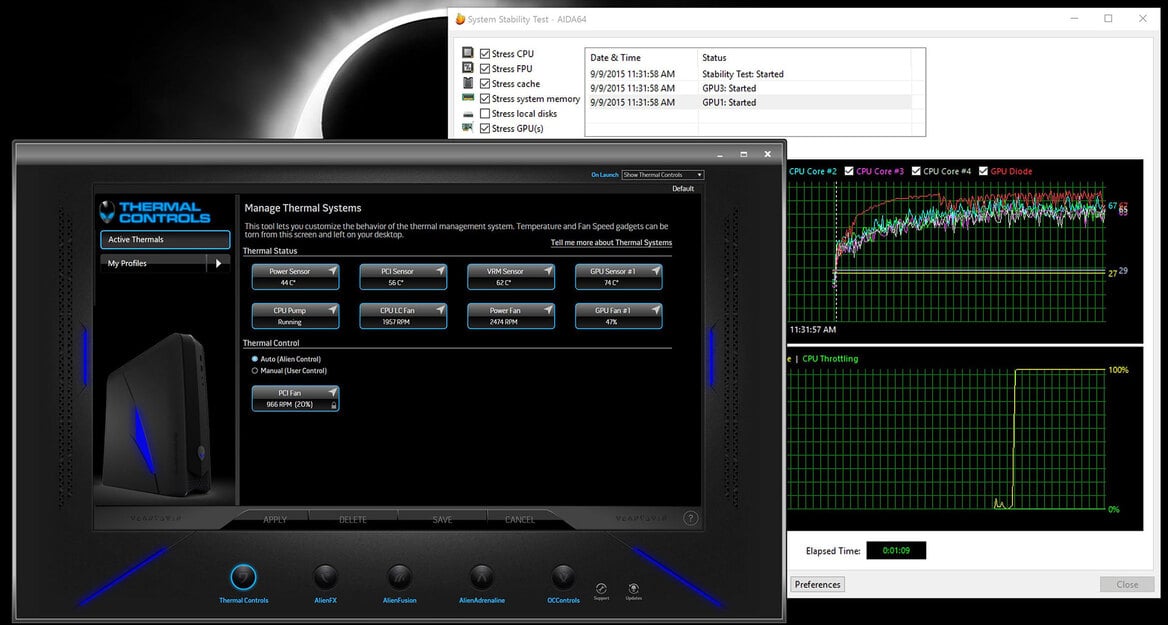Viewport: 1168px width, 625px height.
Task: Click the Elapsed Time value 0:01:09
Action: click(896, 551)
